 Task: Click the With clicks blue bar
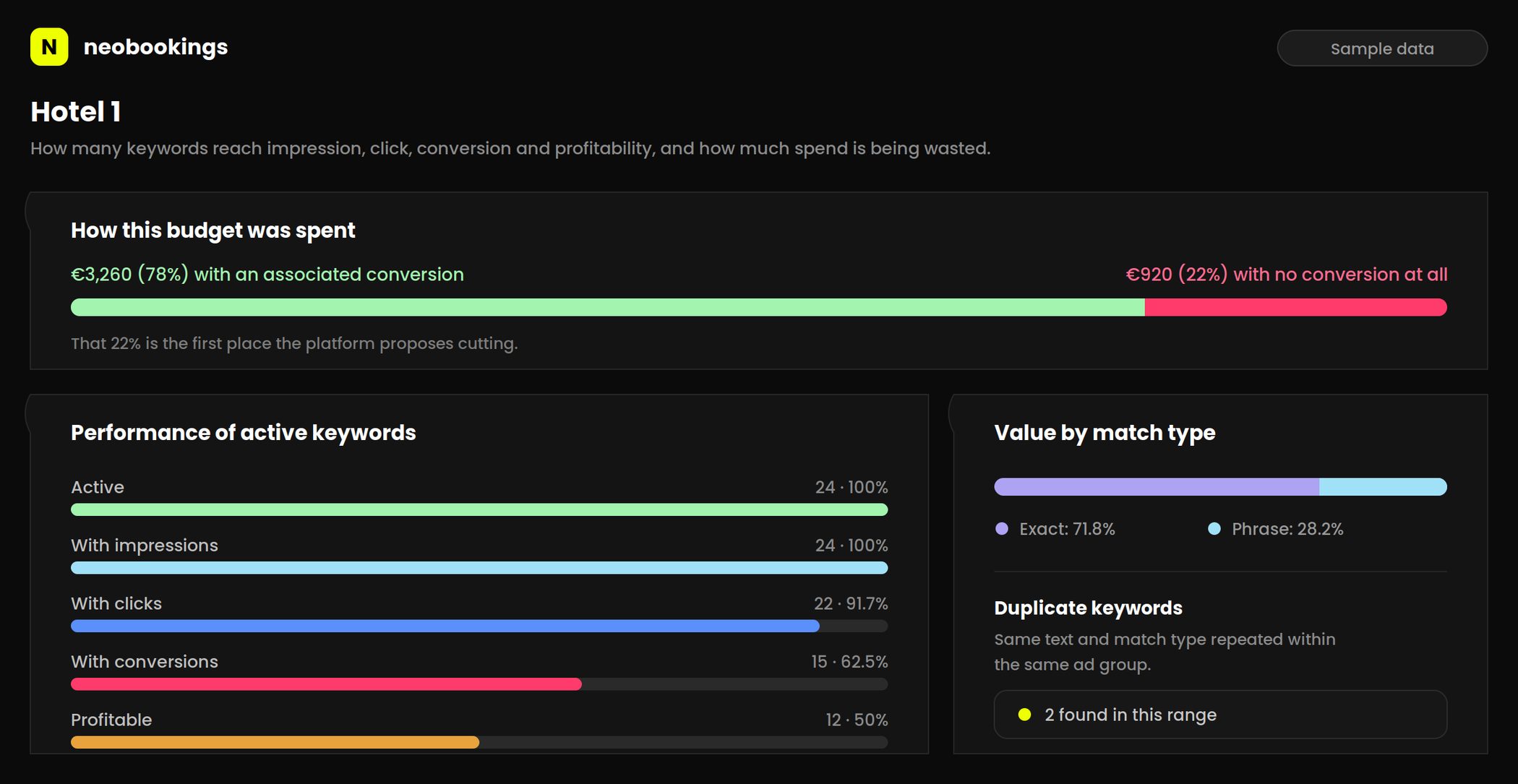445,626
